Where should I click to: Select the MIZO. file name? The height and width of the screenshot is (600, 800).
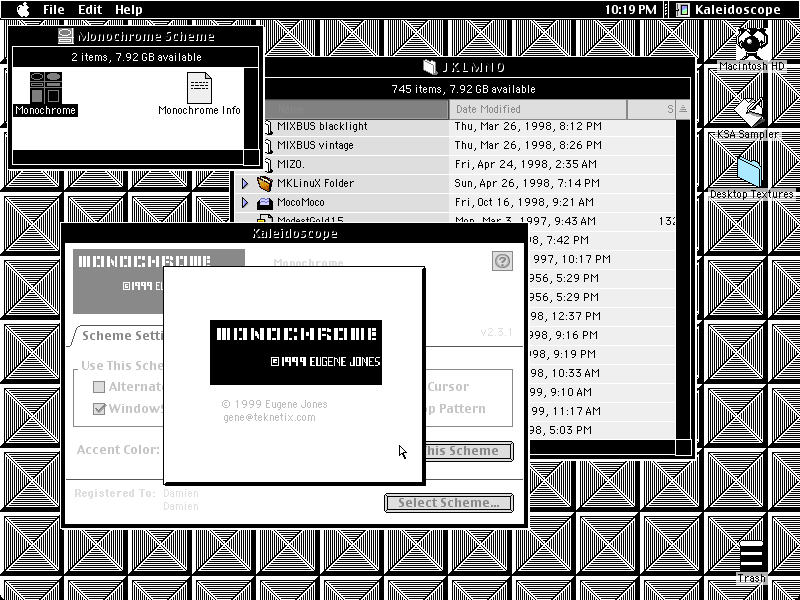pos(291,164)
